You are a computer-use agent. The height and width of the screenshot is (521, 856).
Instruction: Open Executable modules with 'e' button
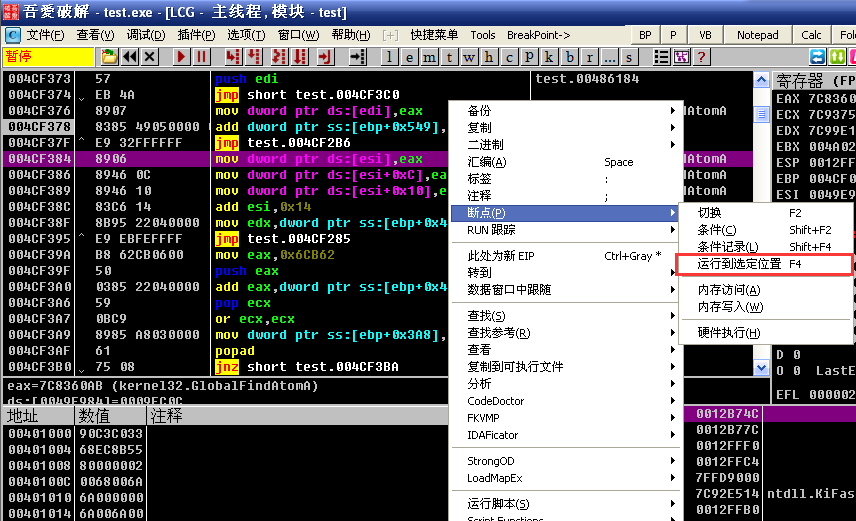(x=409, y=57)
